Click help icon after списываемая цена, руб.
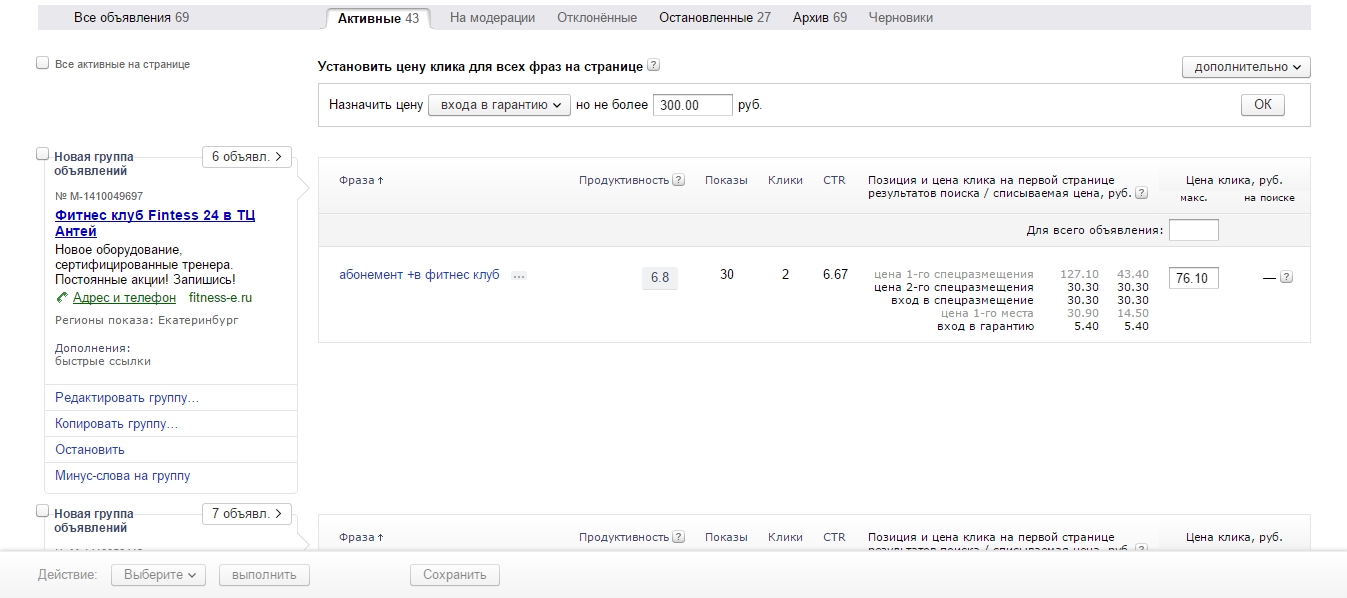This screenshot has height=598, width=1347. point(1142,194)
